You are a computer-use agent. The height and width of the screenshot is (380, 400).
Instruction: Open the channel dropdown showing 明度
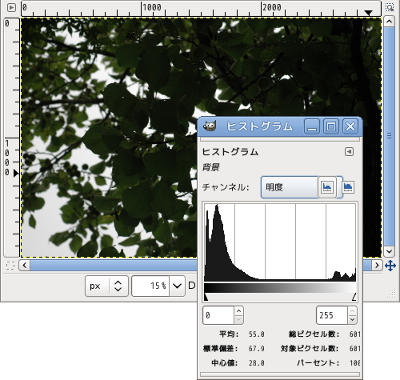tap(289, 187)
